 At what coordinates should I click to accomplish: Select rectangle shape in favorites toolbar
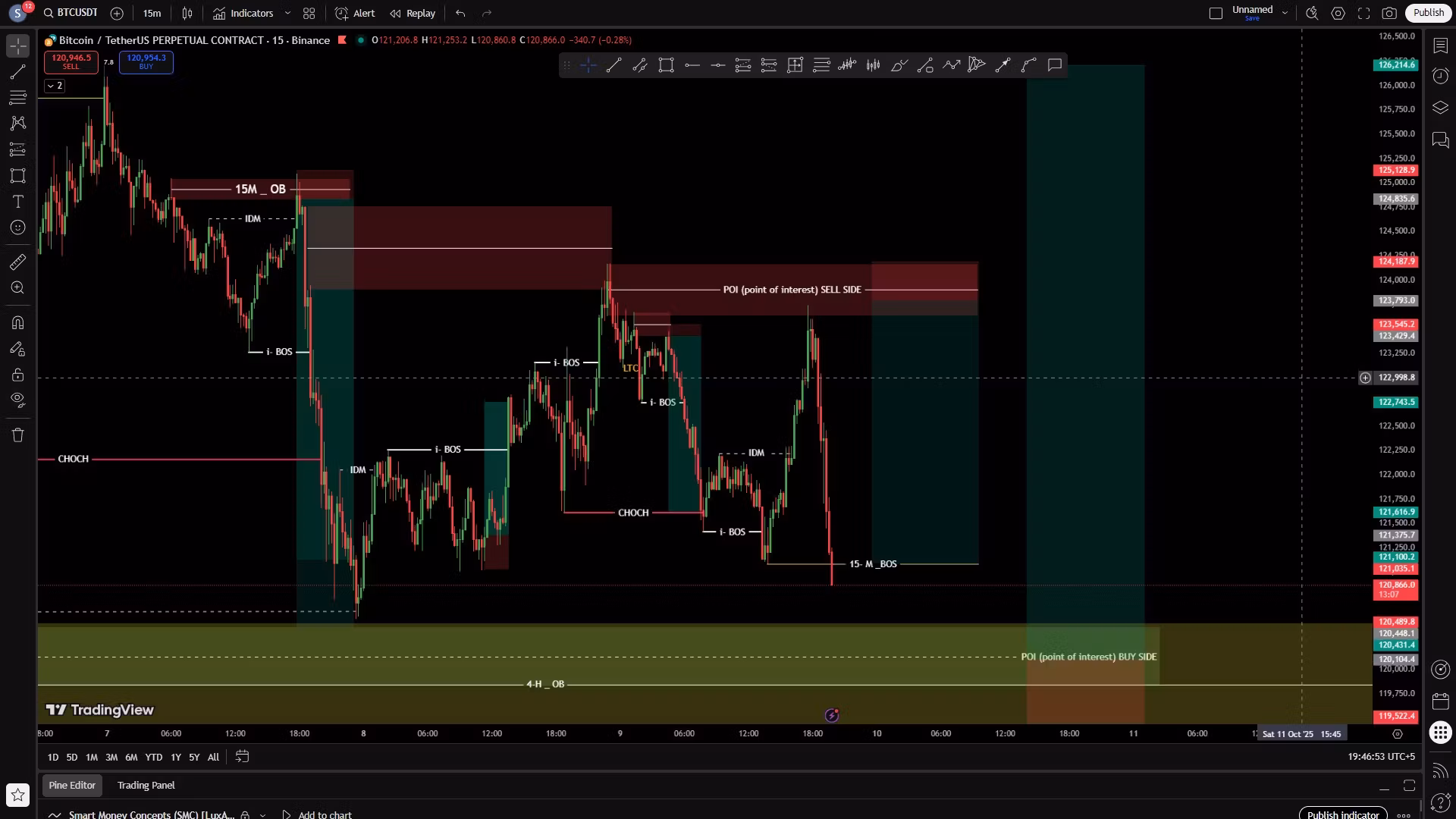pos(666,65)
